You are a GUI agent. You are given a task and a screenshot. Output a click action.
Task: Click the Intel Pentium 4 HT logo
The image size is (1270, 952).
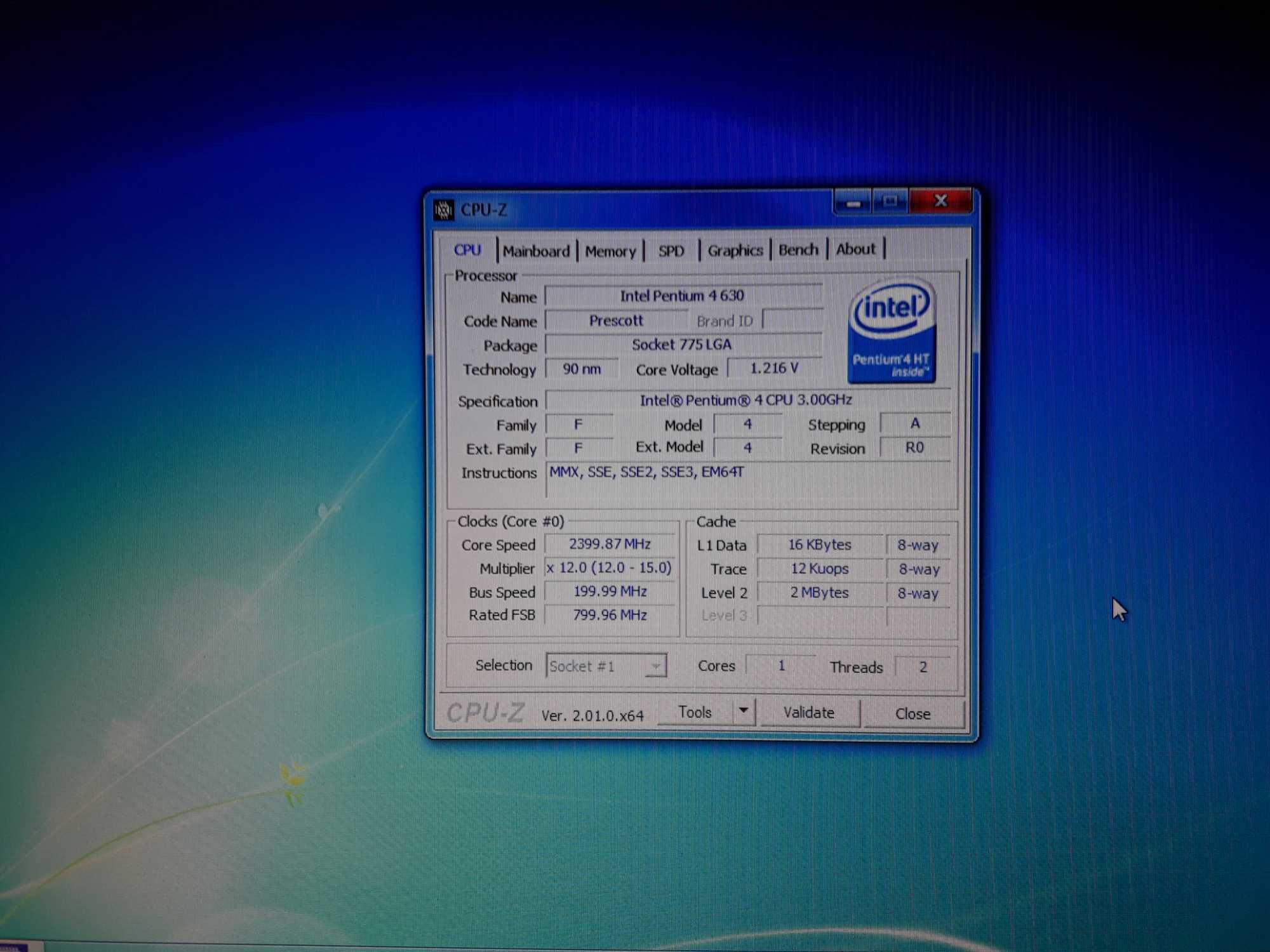(x=892, y=332)
